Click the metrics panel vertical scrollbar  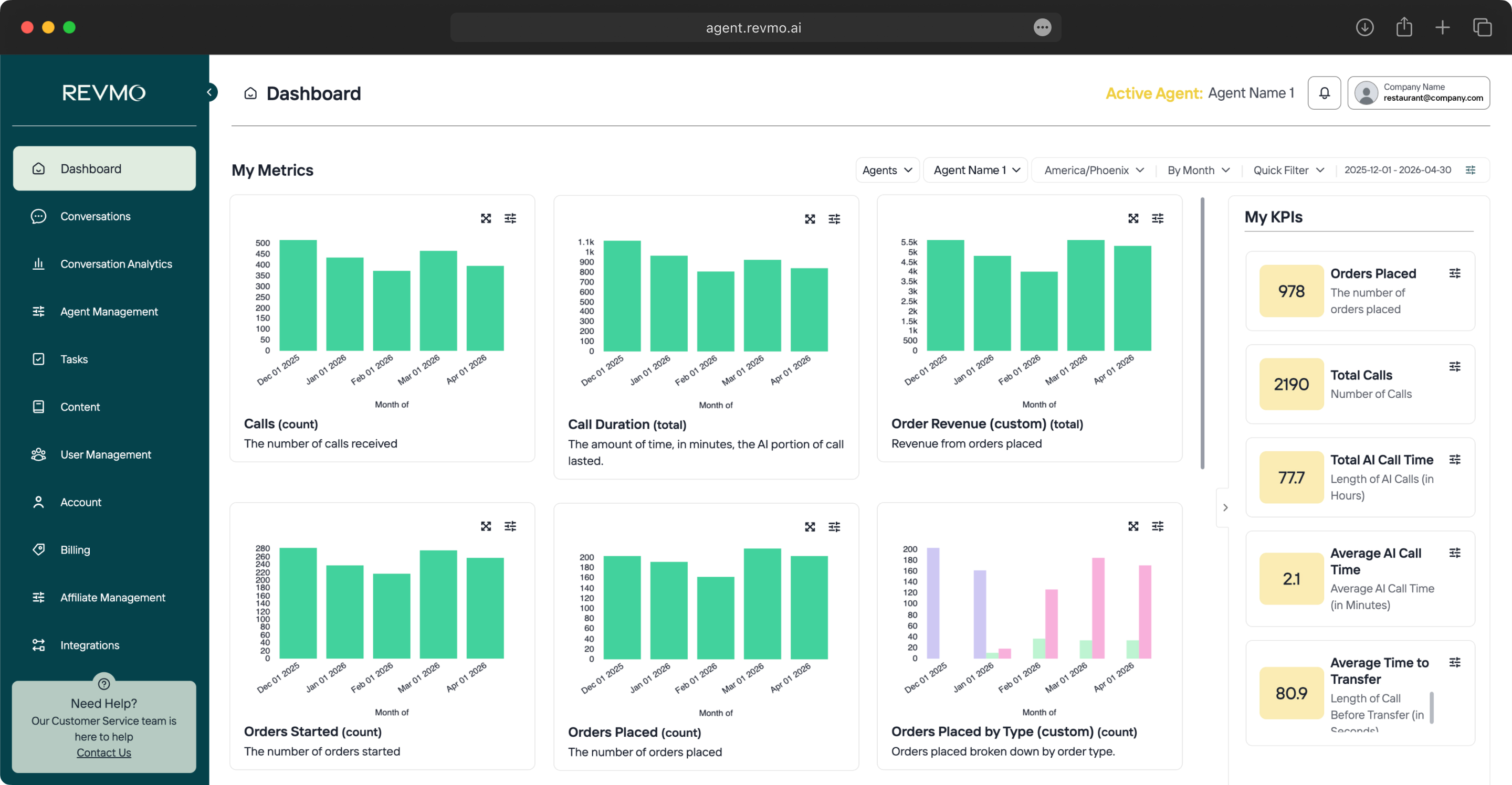click(x=1202, y=333)
